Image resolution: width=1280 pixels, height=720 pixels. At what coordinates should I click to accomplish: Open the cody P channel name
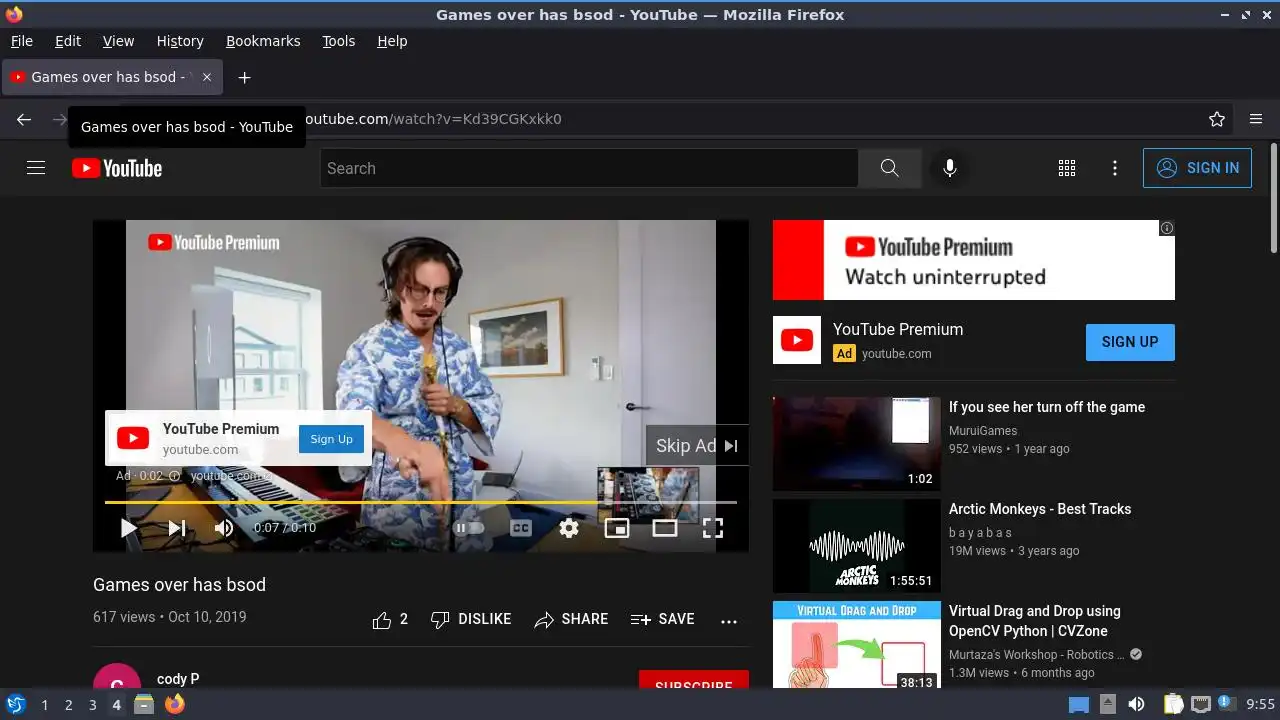click(178, 679)
